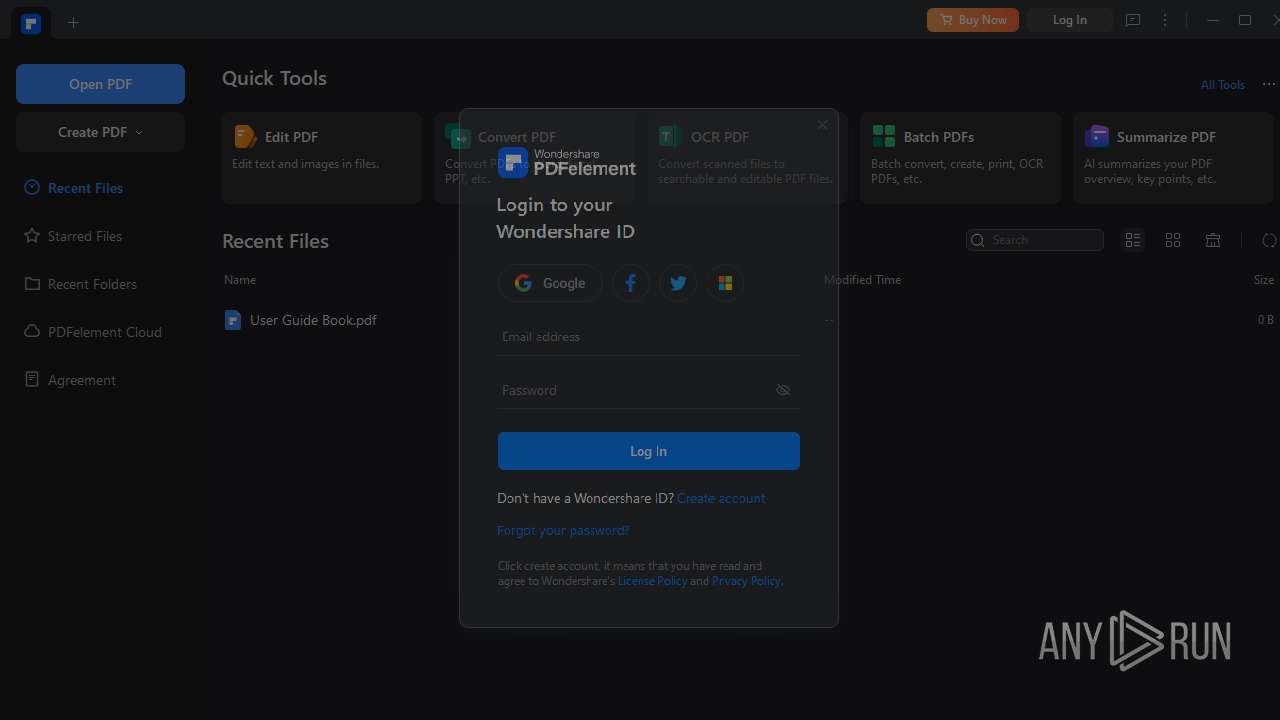The width and height of the screenshot is (1280, 720).
Task: Click the Edit PDF quick tool
Action: 321,158
